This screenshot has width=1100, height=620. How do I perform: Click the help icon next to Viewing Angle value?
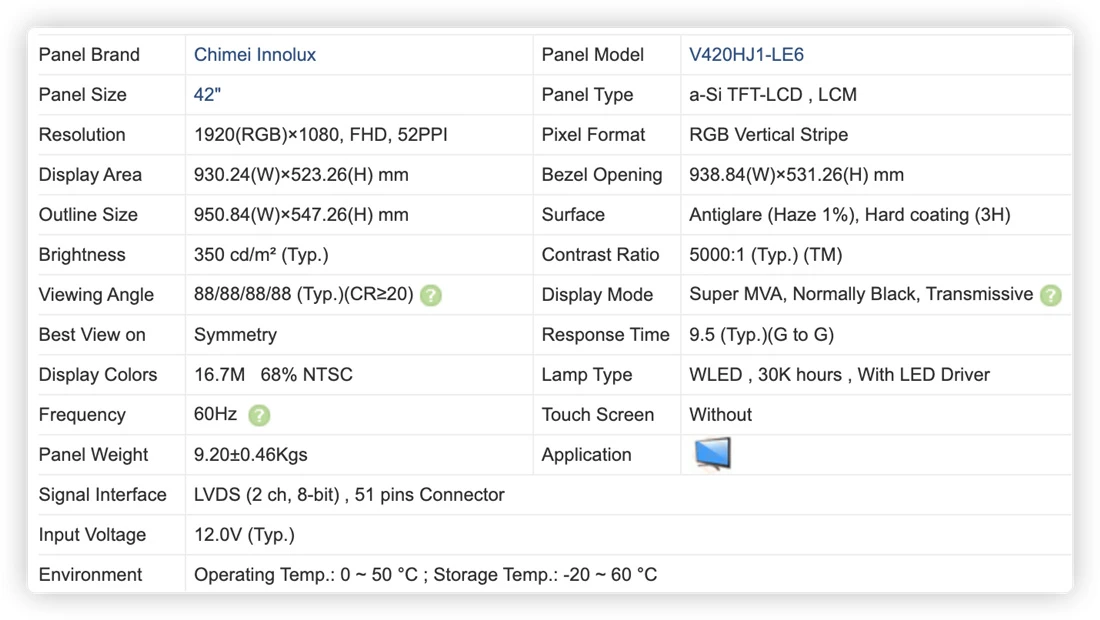tap(431, 295)
